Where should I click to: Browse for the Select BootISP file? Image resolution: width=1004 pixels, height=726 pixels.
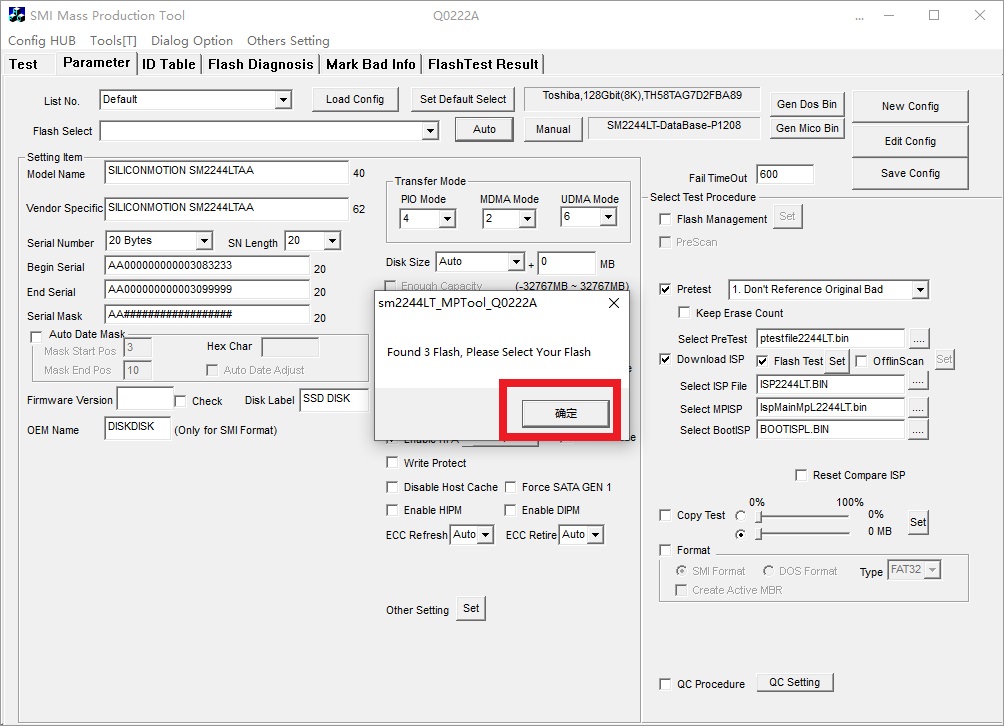[x=918, y=430]
